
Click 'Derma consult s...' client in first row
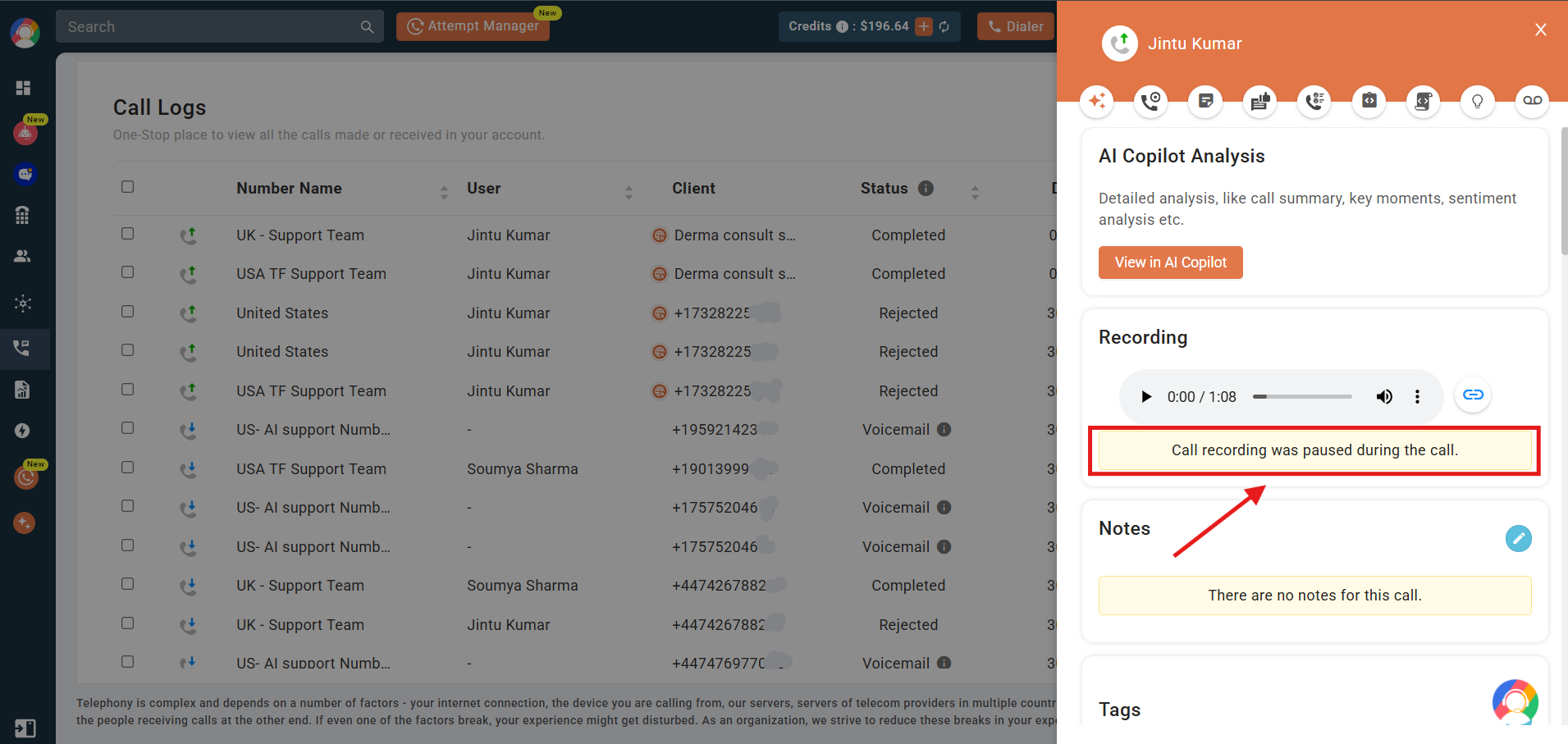pyautogui.click(x=734, y=235)
